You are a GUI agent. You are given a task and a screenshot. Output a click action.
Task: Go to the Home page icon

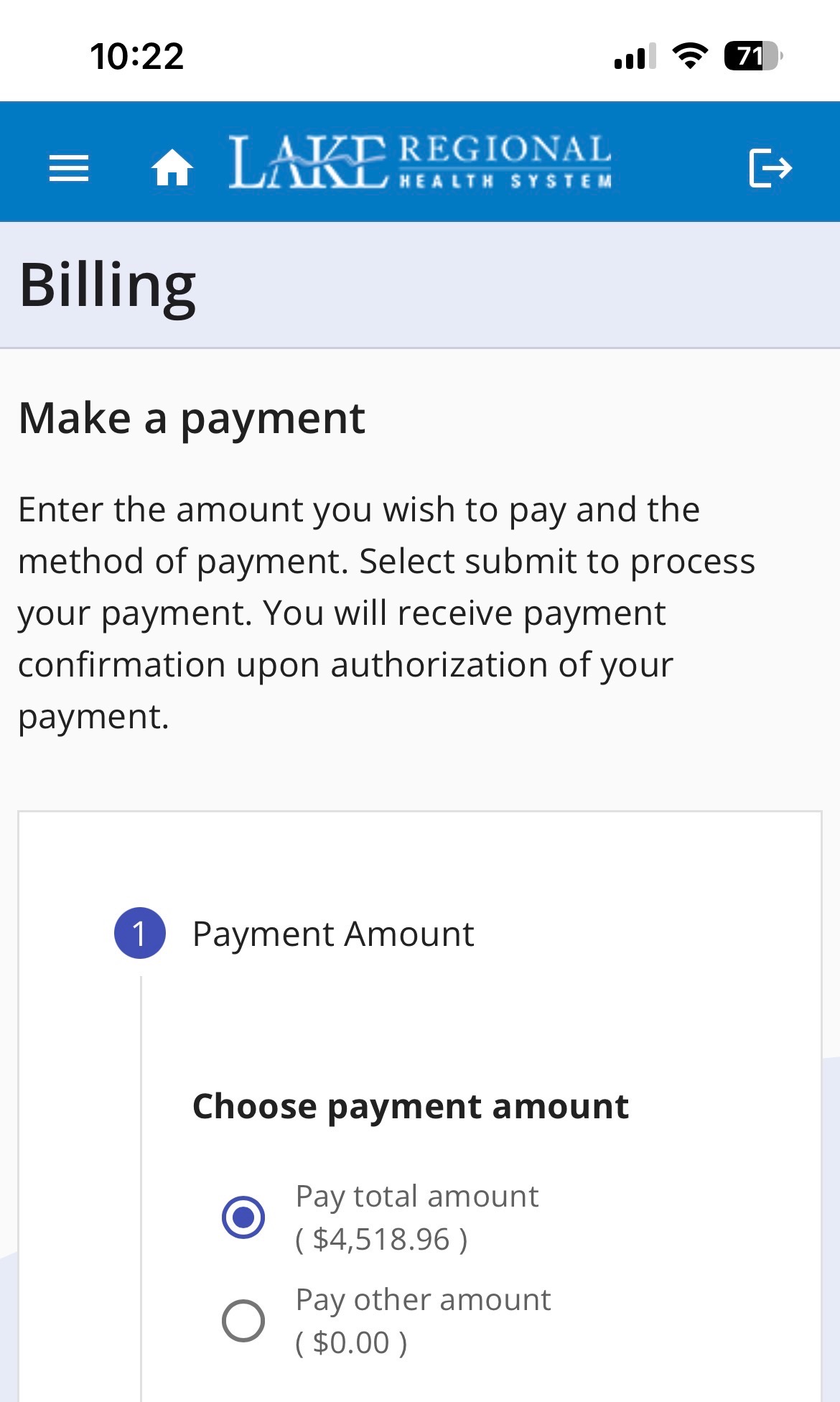point(172,168)
